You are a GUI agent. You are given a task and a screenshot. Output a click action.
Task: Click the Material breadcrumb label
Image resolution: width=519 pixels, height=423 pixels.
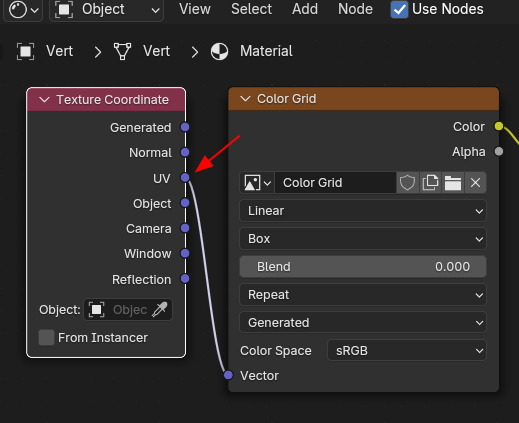266,51
